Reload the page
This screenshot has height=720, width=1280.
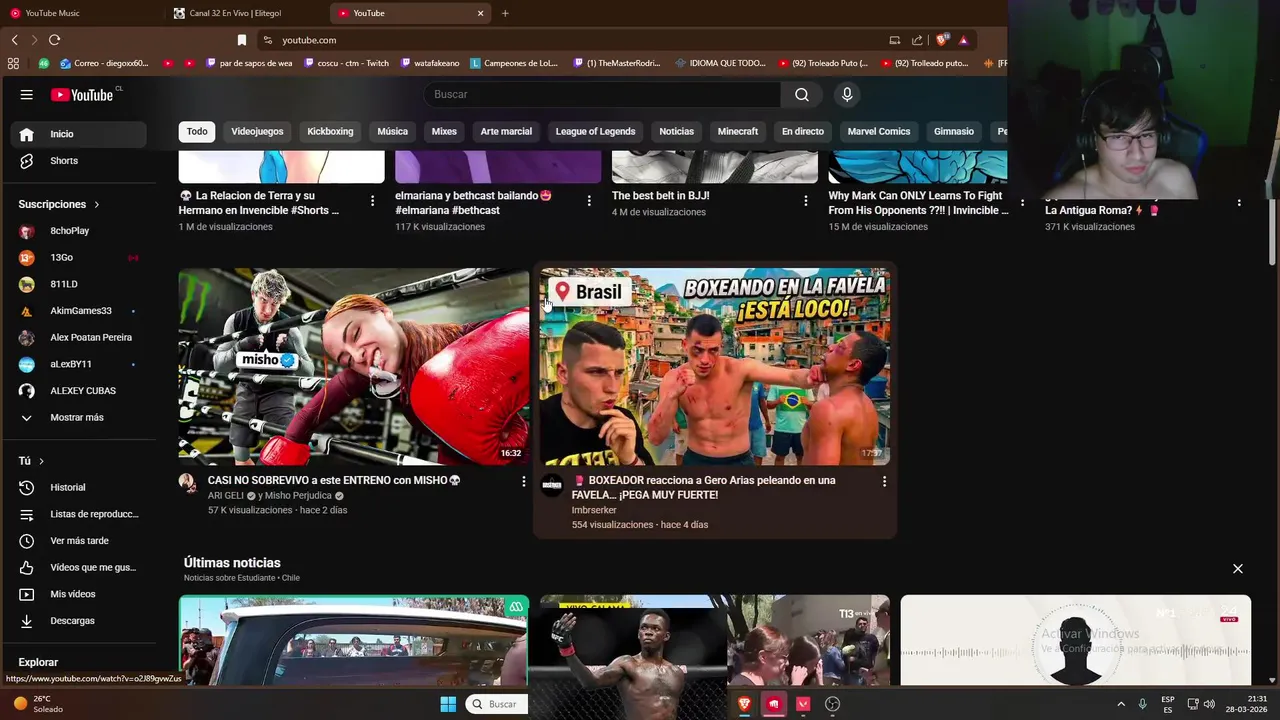click(x=54, y=40)
